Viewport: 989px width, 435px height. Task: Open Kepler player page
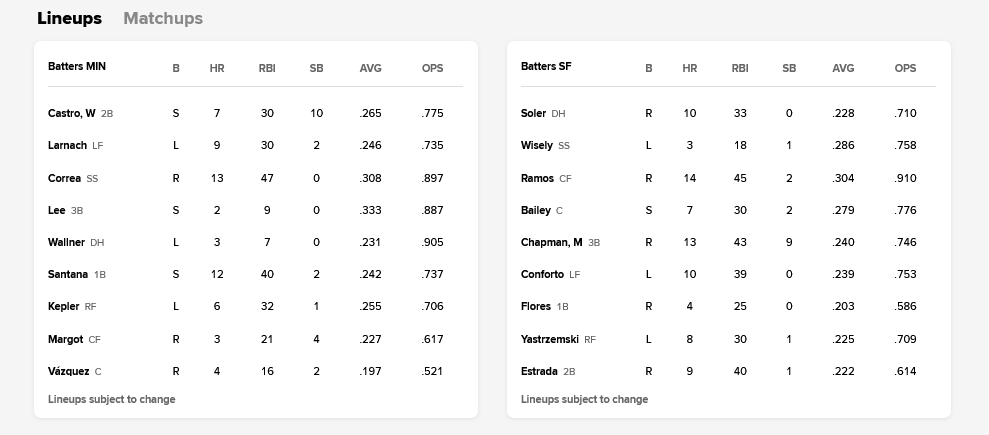point(63,306)
